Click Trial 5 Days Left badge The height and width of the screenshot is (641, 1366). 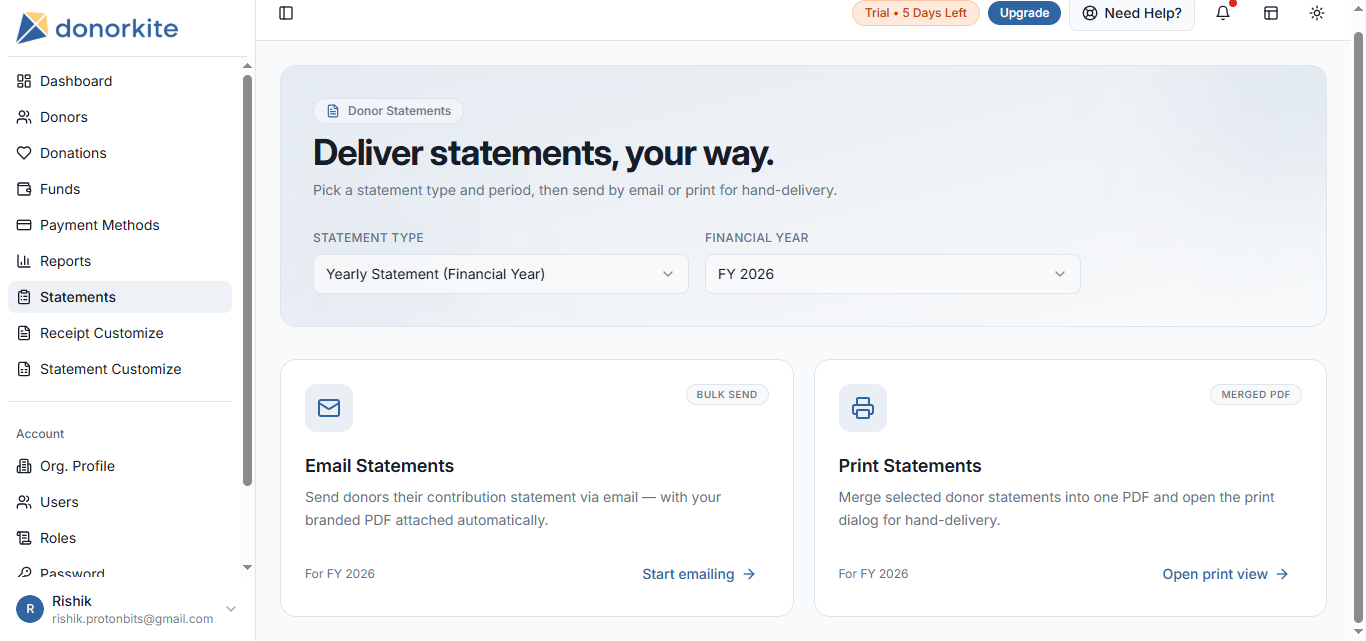(x=916, y=13)
